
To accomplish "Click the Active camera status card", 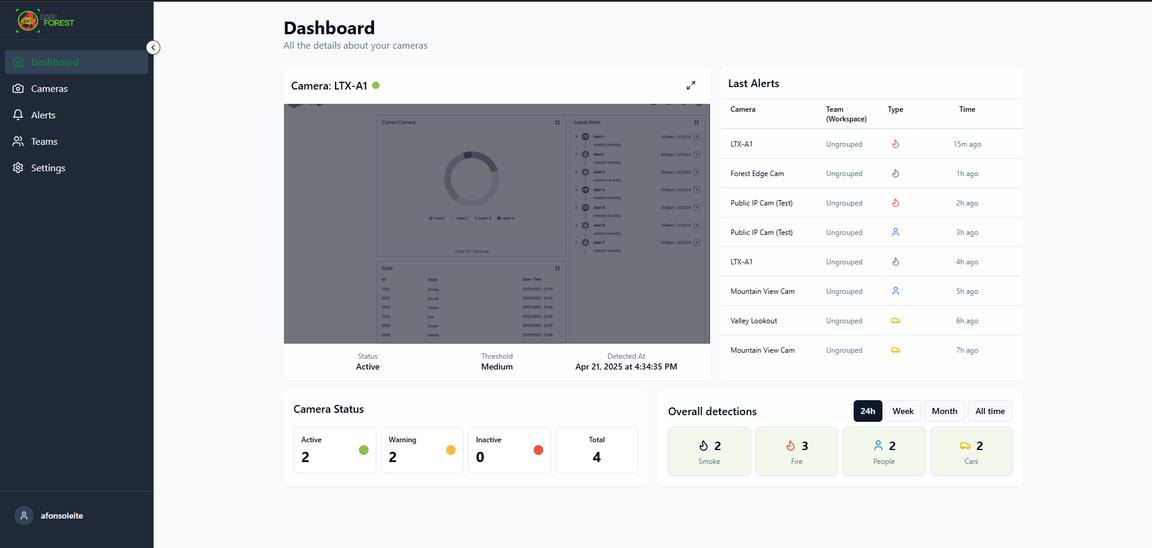I will point(334,450).
